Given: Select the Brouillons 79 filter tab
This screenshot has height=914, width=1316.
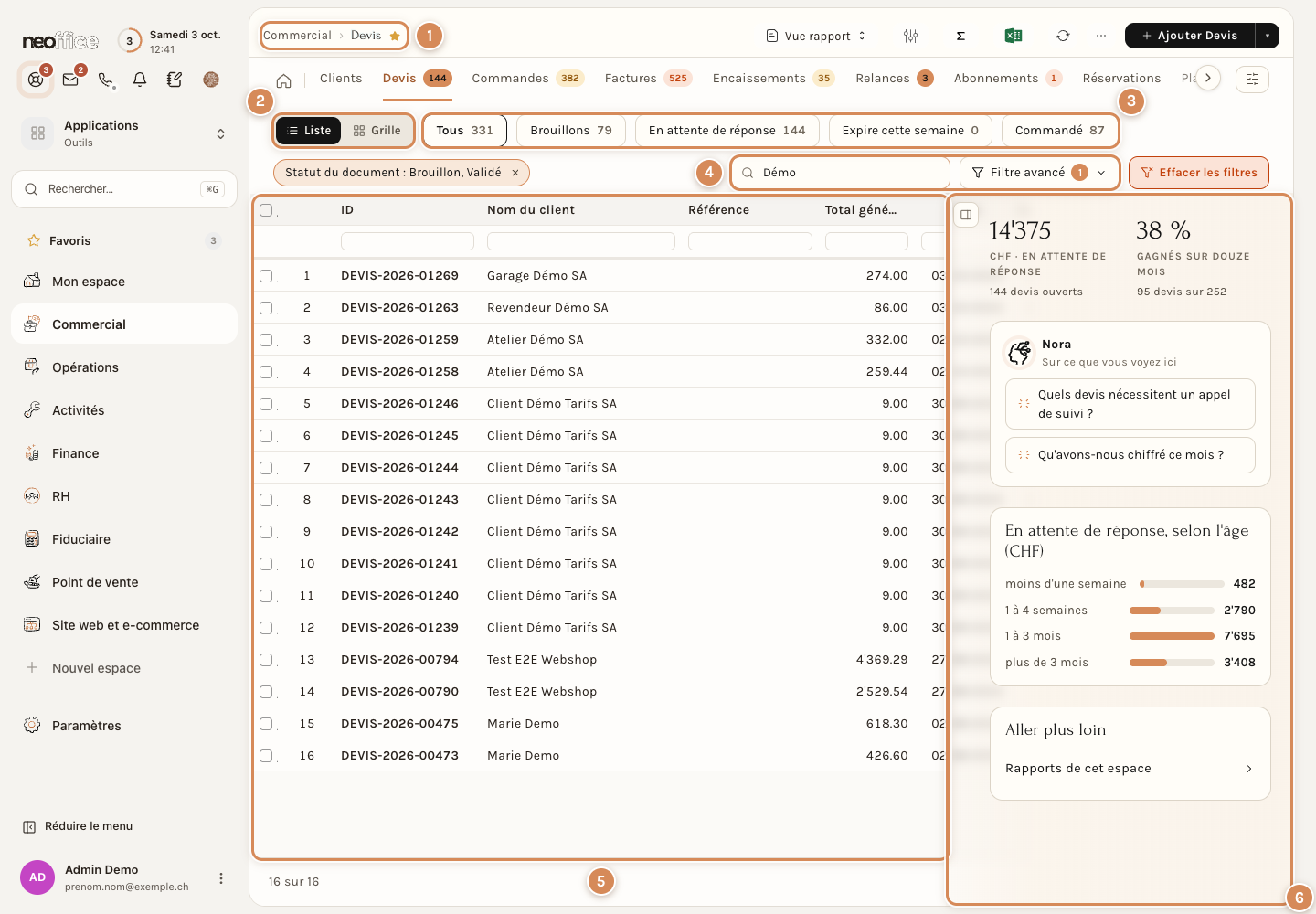Looking at the screenshot, I should pos(571,131).
